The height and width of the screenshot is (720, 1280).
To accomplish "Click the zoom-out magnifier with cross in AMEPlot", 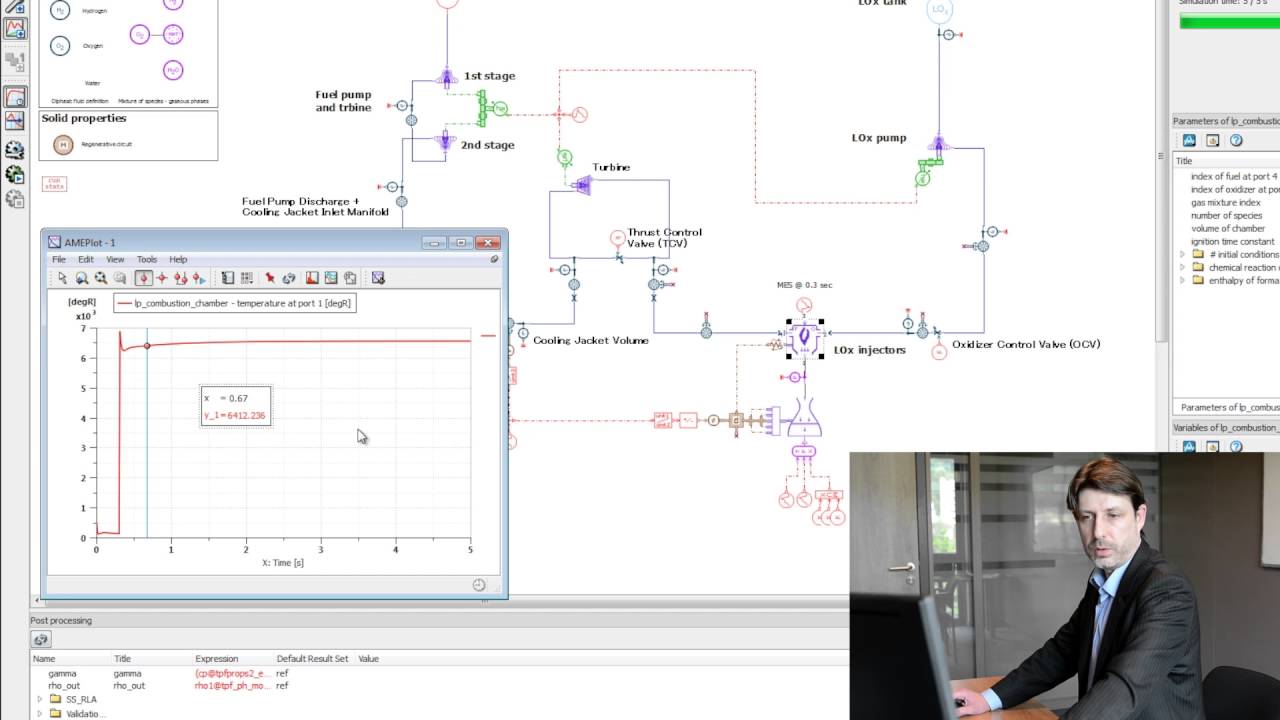I will pyautogui.click(x=100, y=278).
